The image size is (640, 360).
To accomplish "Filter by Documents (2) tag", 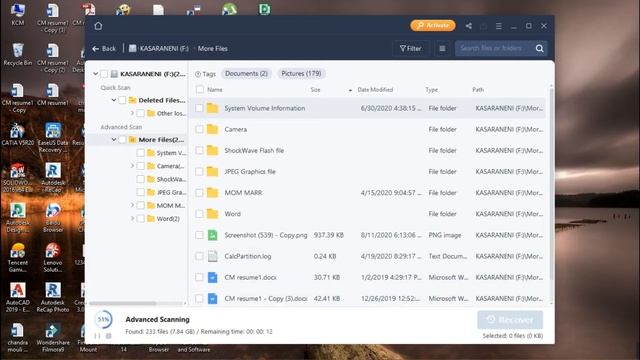I will click(246, 74).
